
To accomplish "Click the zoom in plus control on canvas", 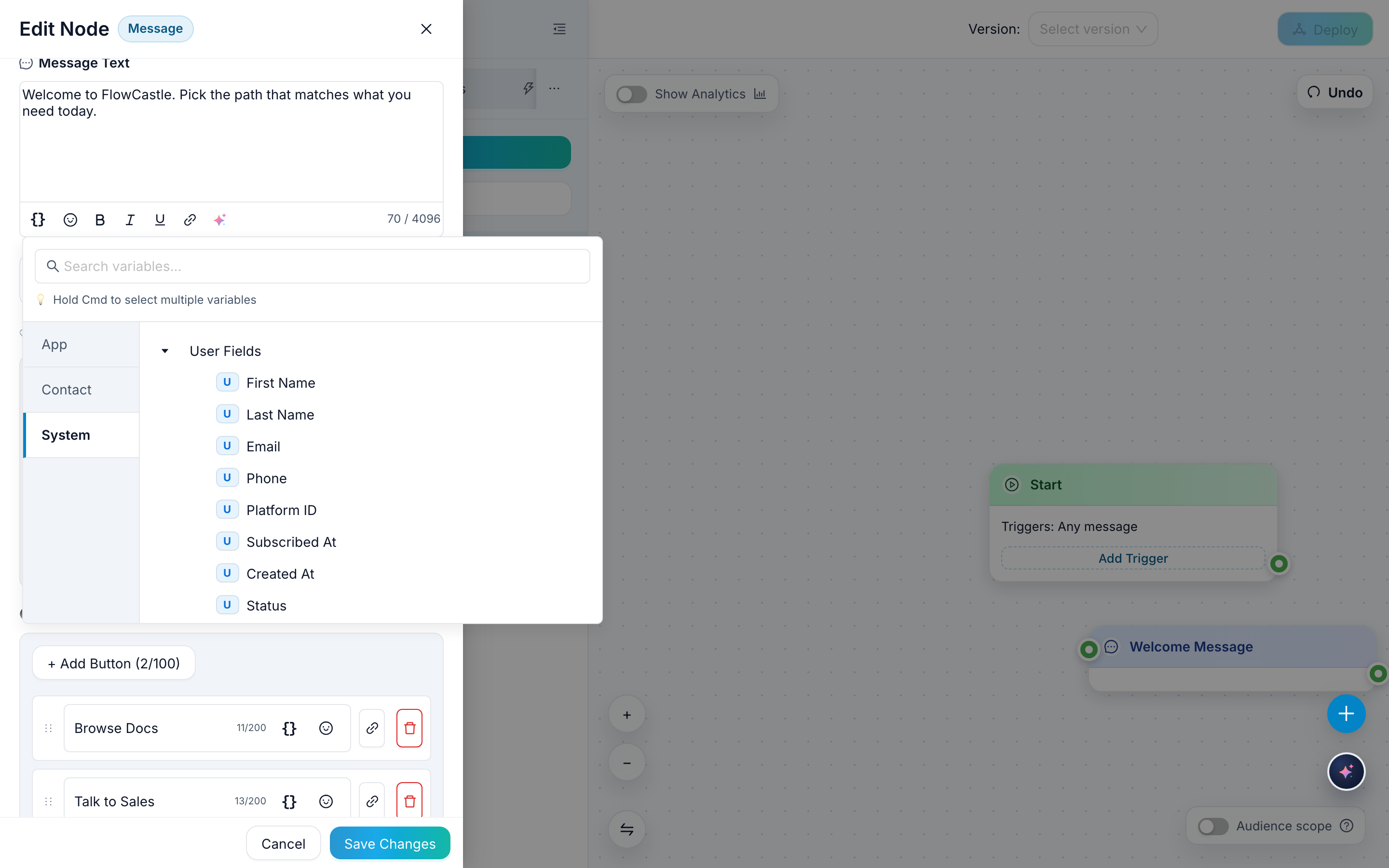I will click(627, 715).
